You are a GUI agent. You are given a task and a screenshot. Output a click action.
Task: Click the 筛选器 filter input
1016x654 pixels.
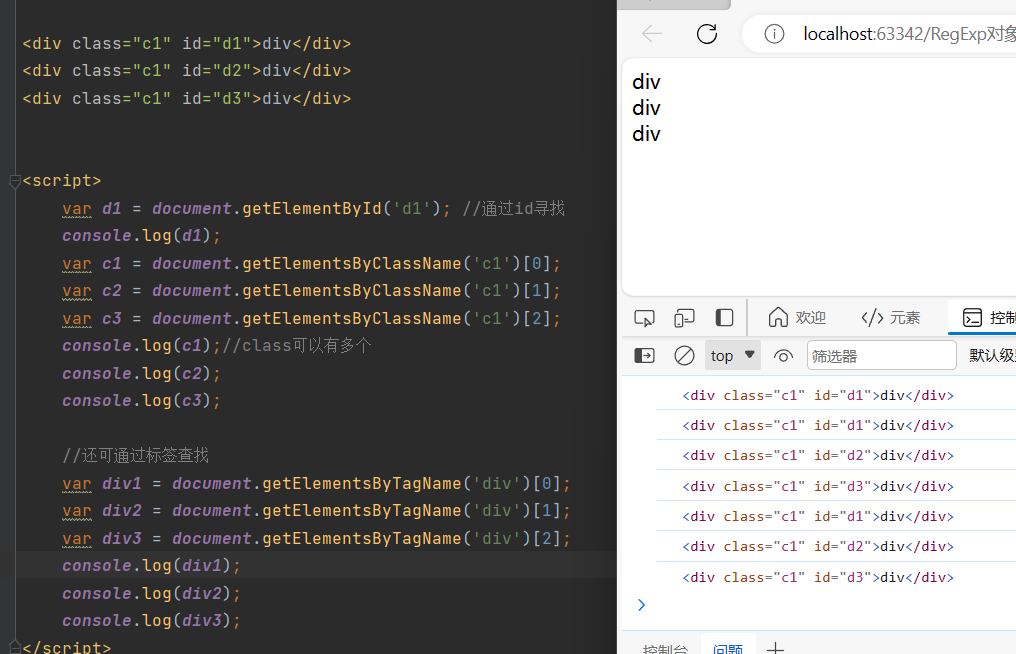pos(881,356)
